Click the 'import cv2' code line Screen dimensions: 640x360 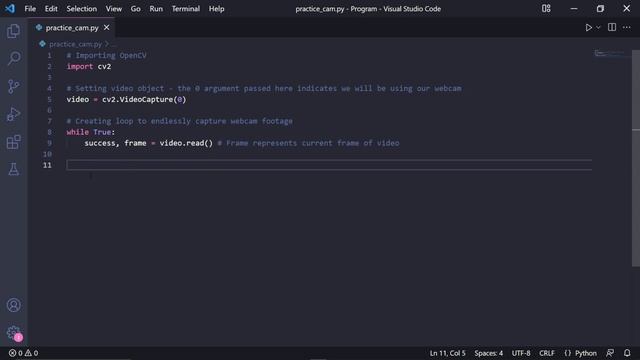(x=89, y=67)
